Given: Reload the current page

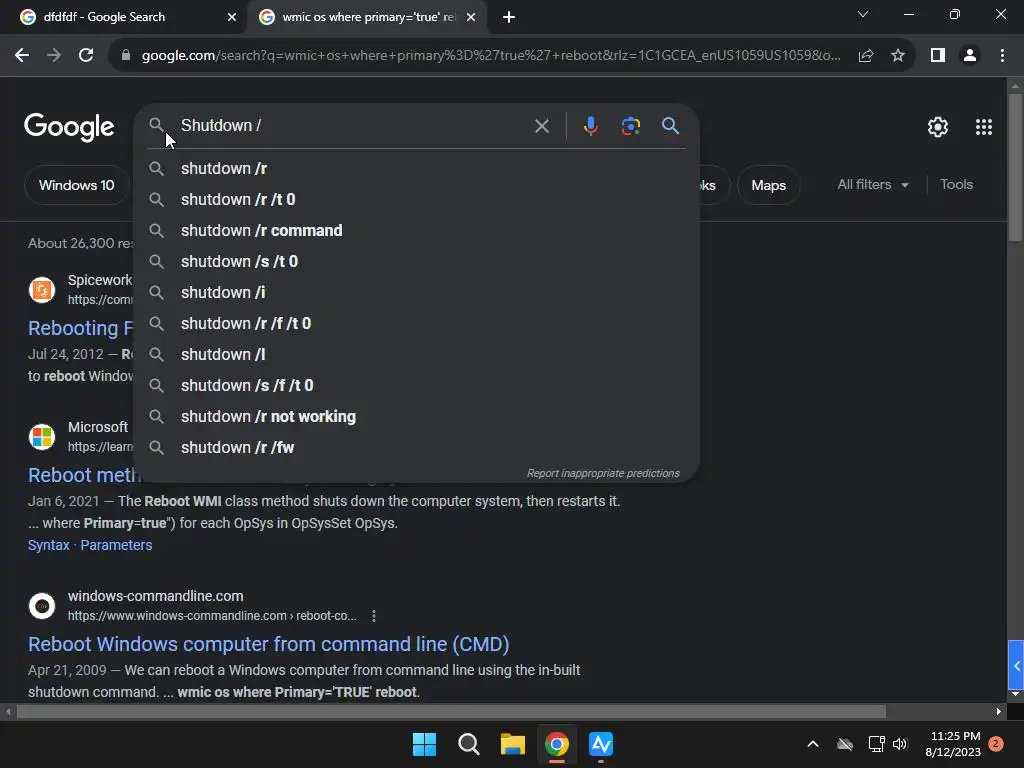Looking at the screenshot, I should coord(86,56).
